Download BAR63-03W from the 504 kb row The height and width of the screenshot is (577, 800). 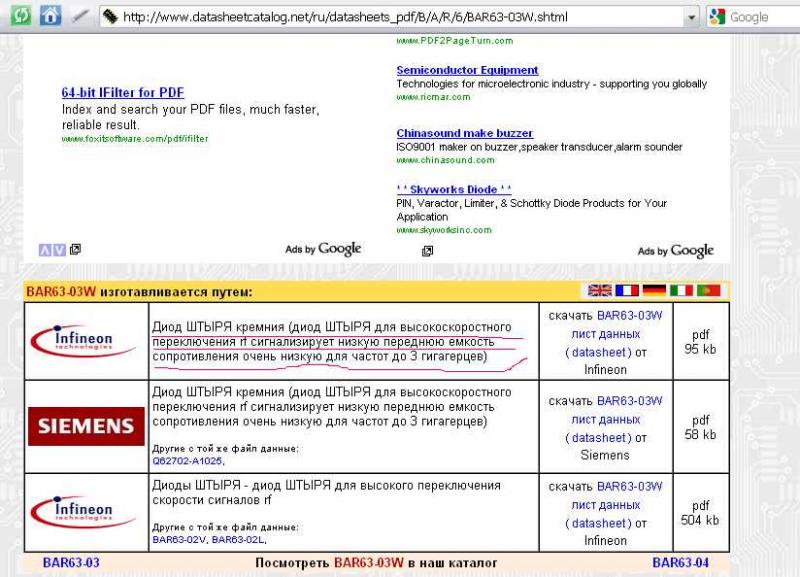point(630,487)
